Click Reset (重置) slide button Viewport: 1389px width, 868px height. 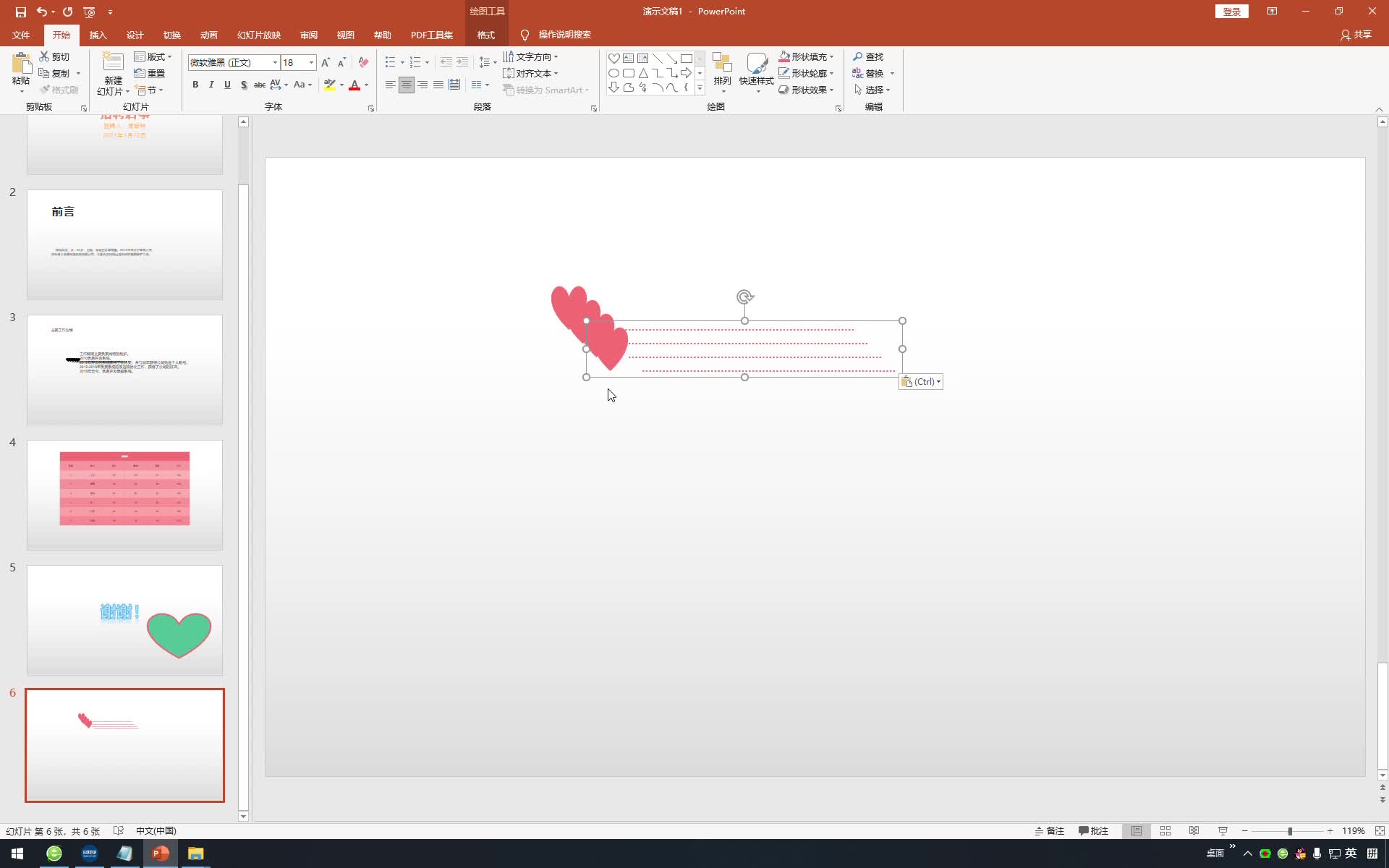click(150, 73)
